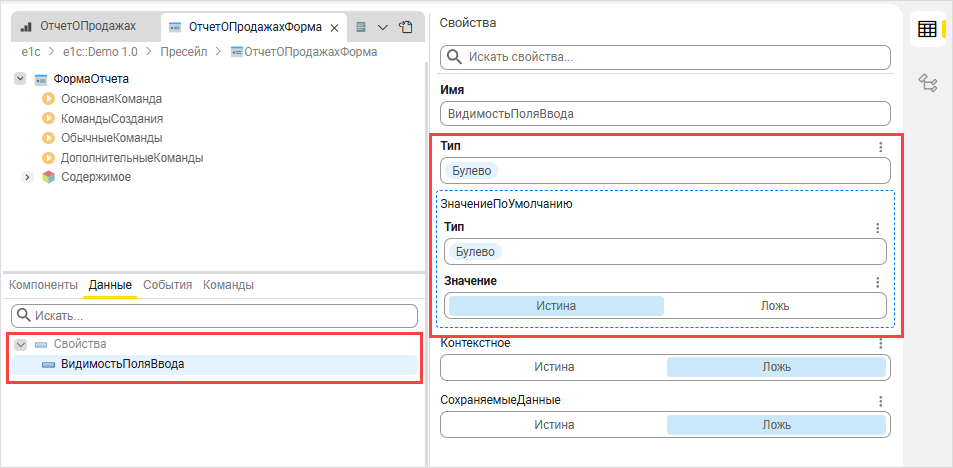This screenshot has width=953, height=468.
Task: Select the Содержимое tree item
Action: pos(96,177)
